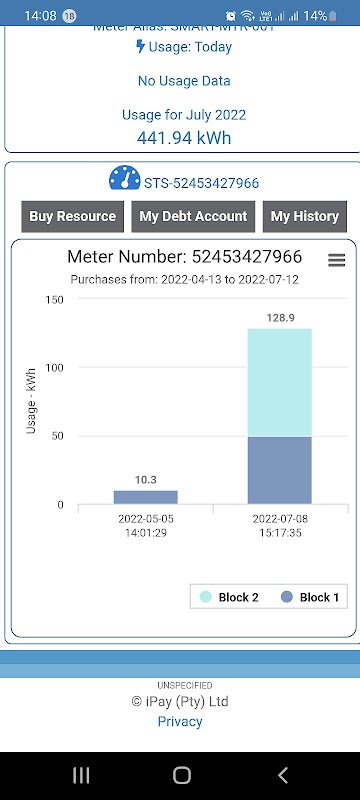The image size is (360, 800).
Task: Click the blue Block 1 legend swatch
Action: coord(287,597)
